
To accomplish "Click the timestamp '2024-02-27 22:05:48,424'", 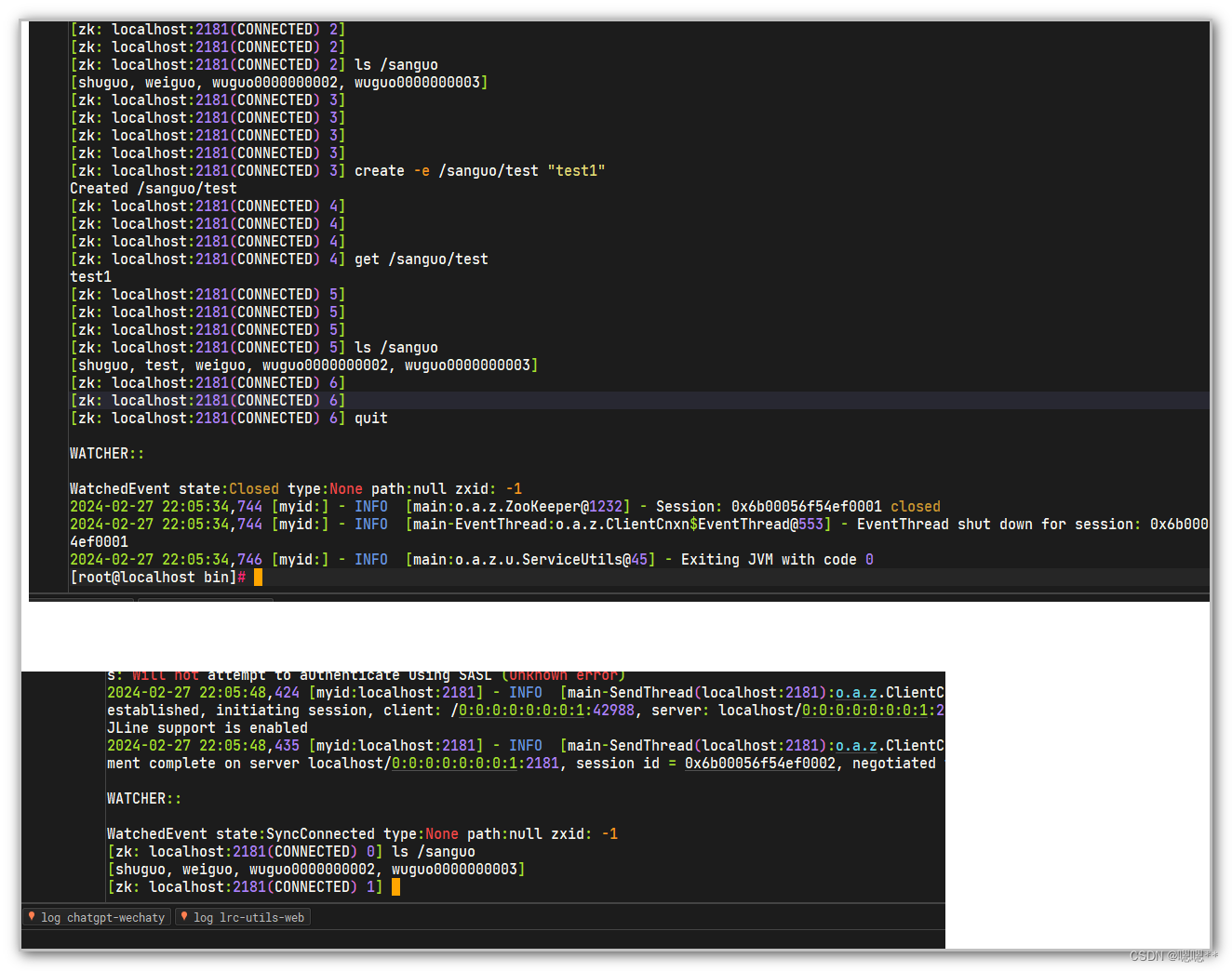I will [x=203, y=693].
